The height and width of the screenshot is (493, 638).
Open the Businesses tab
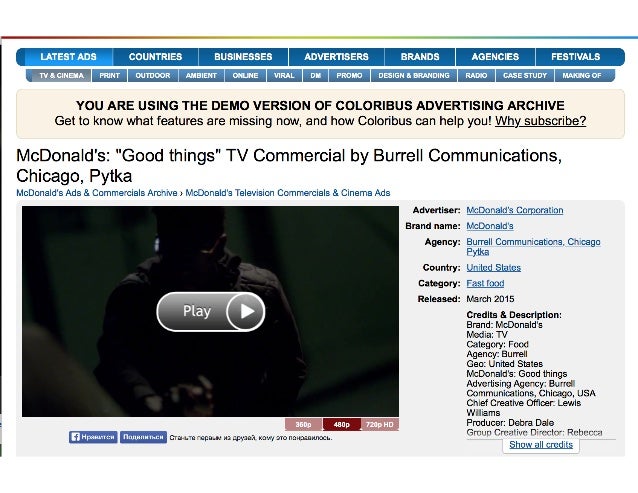243,57
